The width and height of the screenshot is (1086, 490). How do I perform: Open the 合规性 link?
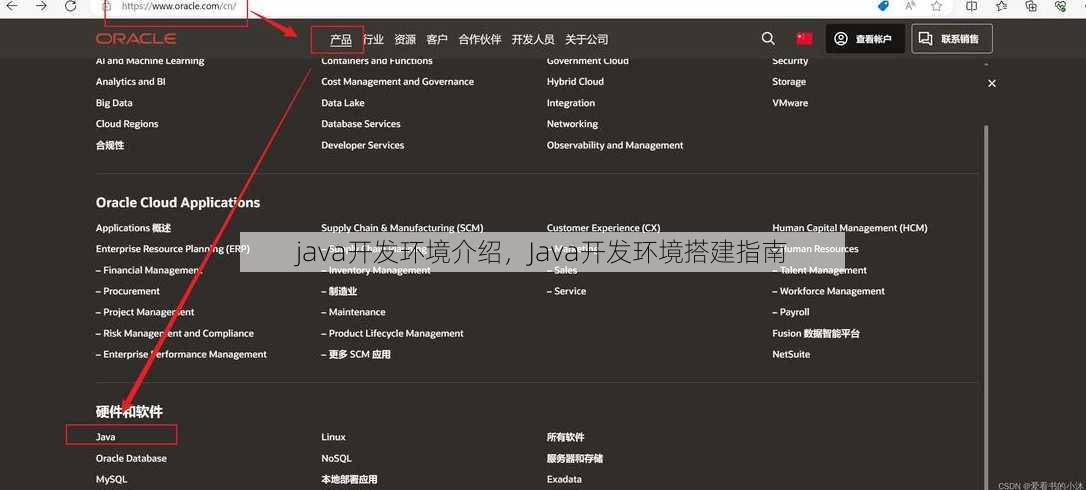click(x=109, y=145)
